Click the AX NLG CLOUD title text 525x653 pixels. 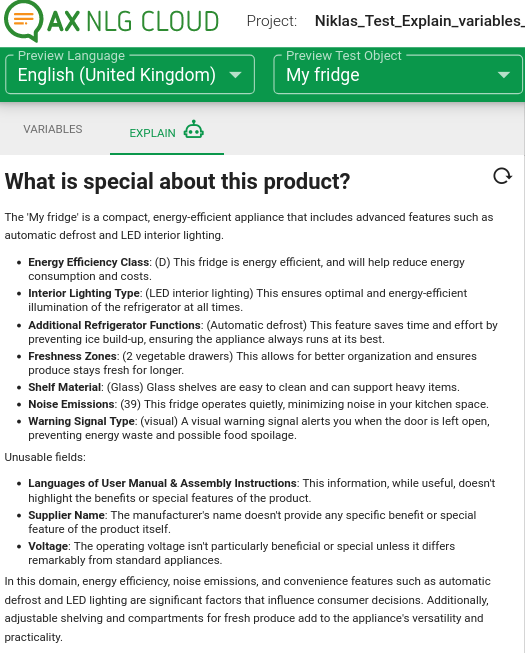(x=133, y=21)
